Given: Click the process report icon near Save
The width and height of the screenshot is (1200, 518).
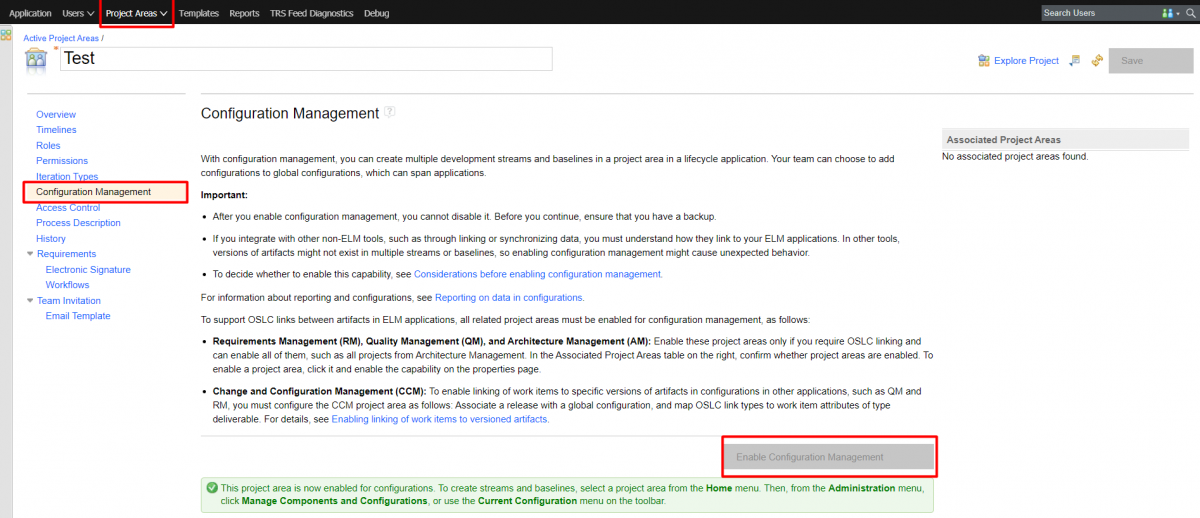Looking at the screenshot, I should (1075, 61).
